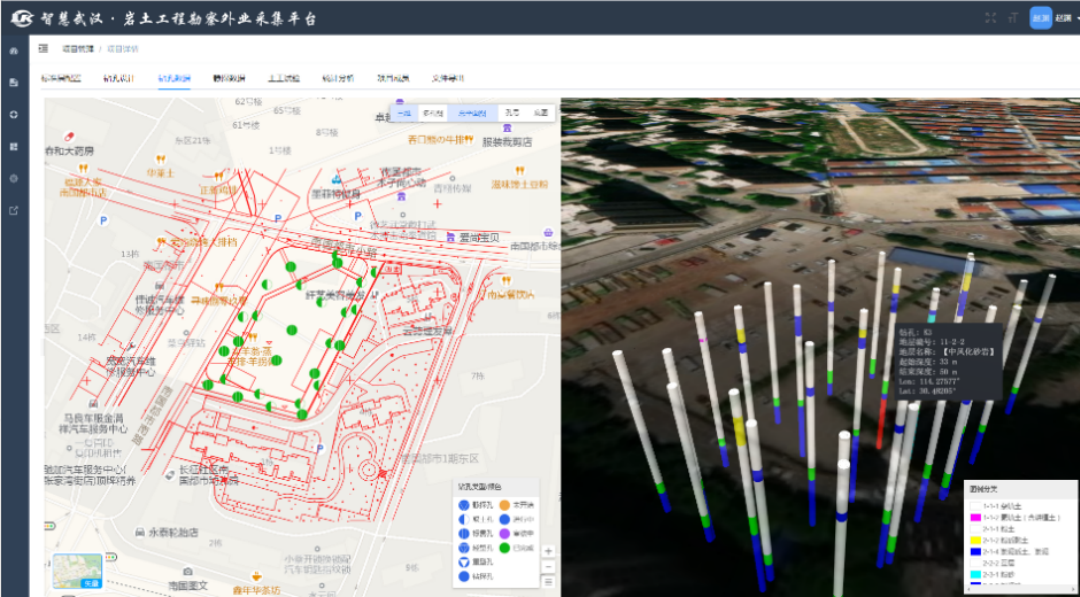Open the map layers menu icon below zoom

pos(548,582)
